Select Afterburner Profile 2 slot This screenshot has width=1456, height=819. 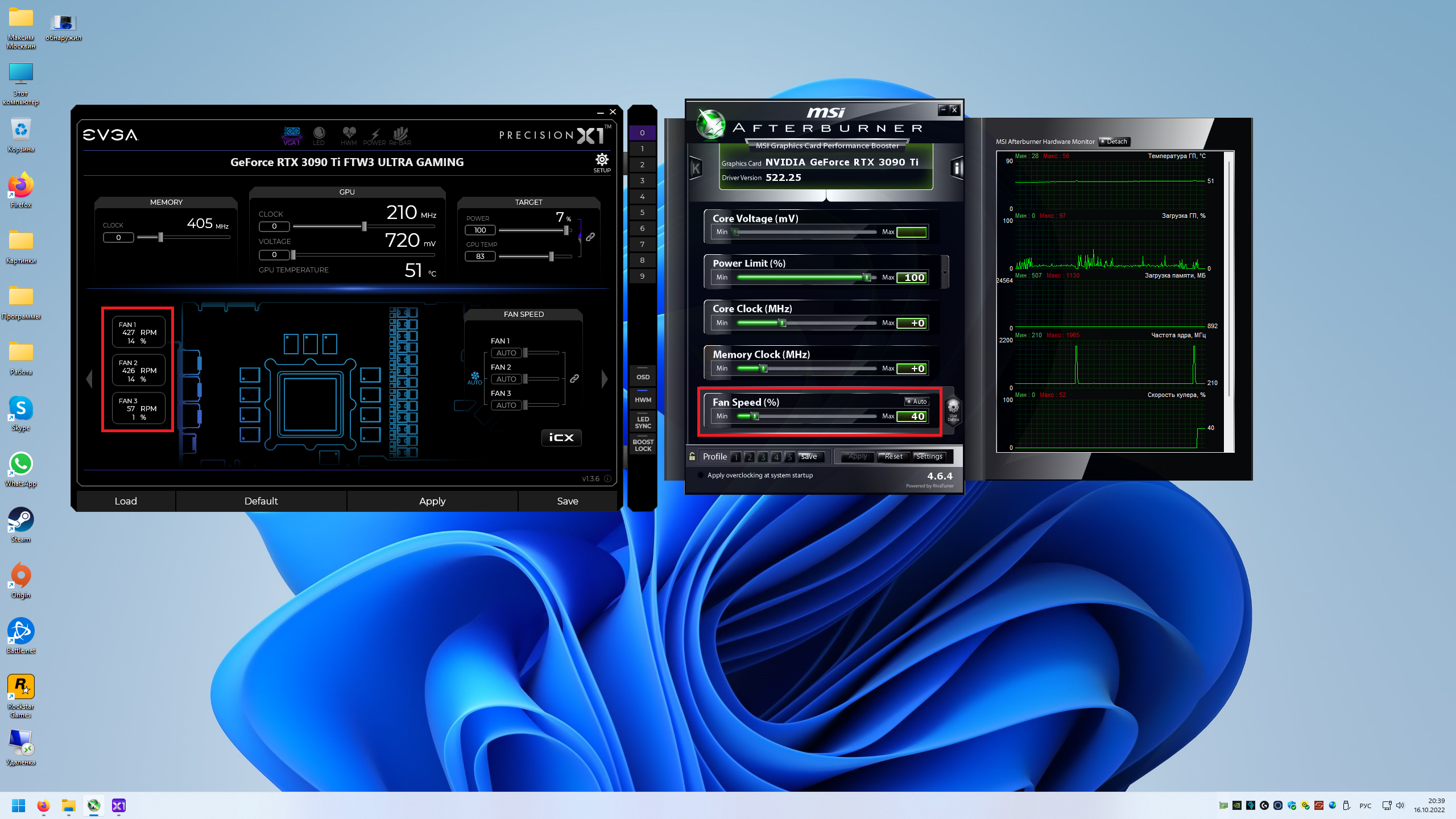click(749, 457)
